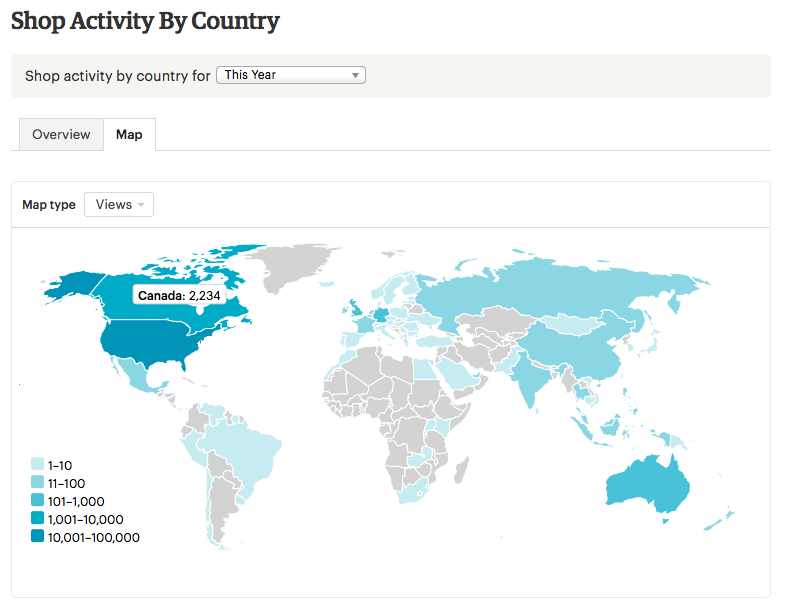Open the This Year time period dropdown
Screen dimensions: 791x615
[291, 75]
